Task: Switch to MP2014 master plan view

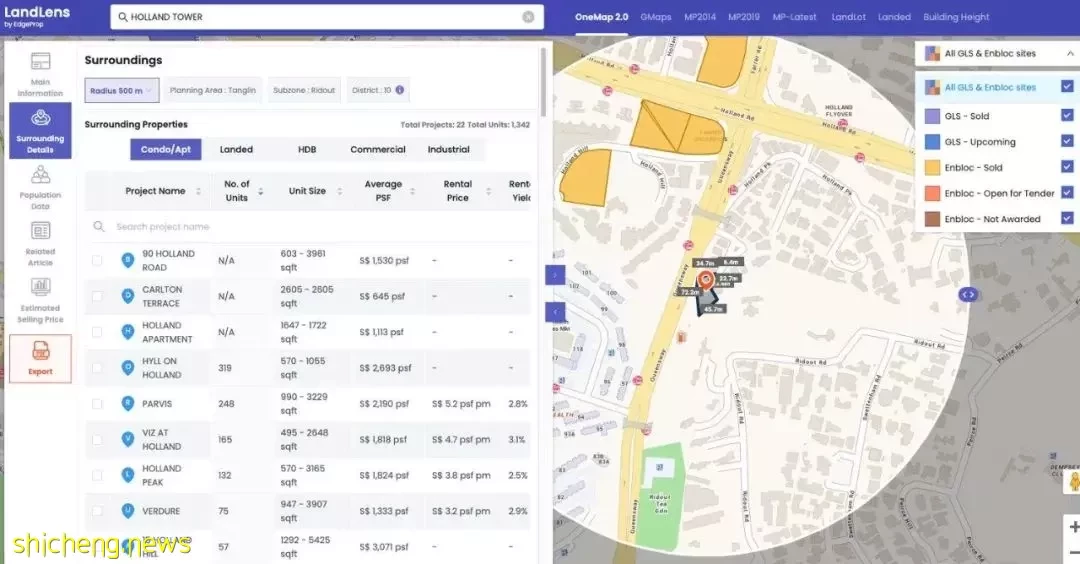Action: pos(700,17)
